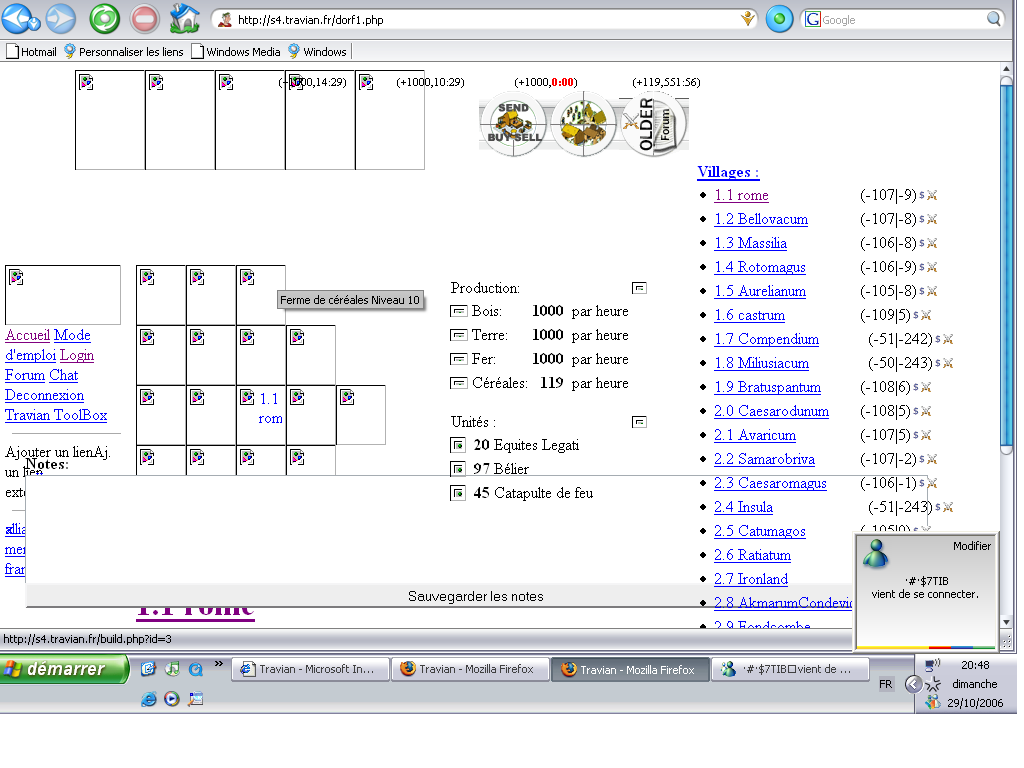The image size is (1024, 768).
Task: Switch to the first Travian - Mozilla Firefox taskbar window
Action: coord(470,669)
